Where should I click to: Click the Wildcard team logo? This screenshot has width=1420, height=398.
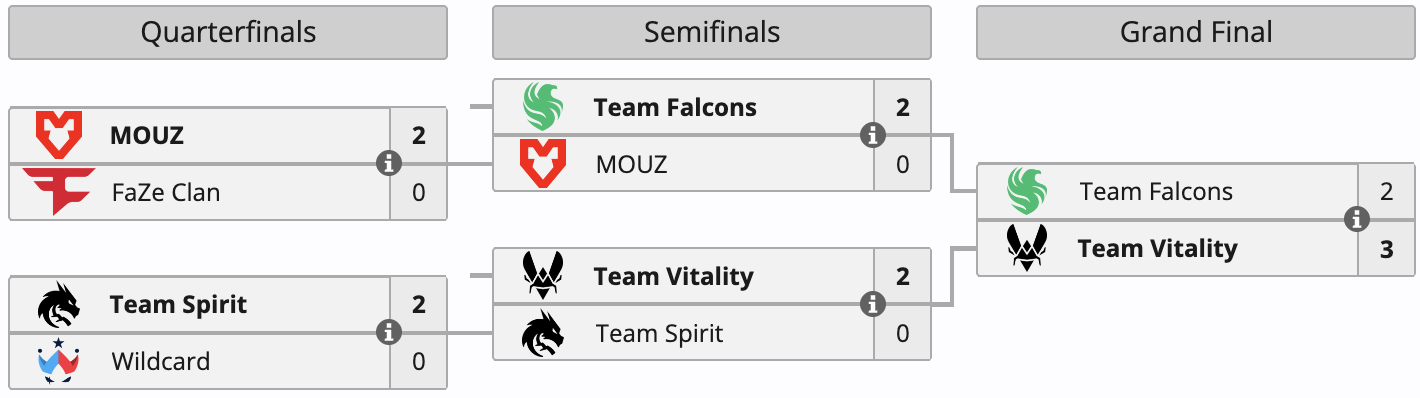[58, 360]
